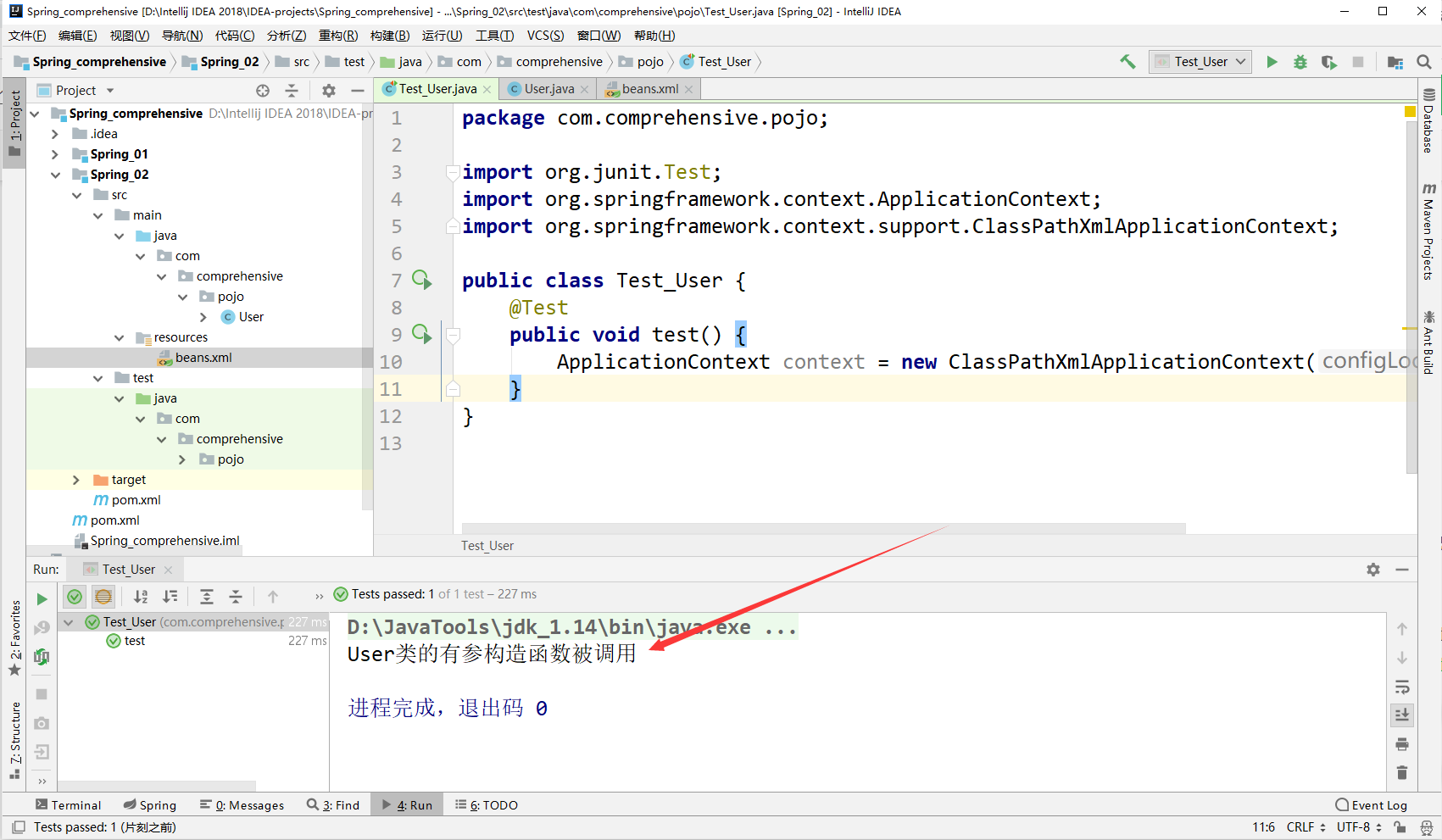Sort test results by duration
Viewport: 1442px width, 840px height.
[170, 597]
